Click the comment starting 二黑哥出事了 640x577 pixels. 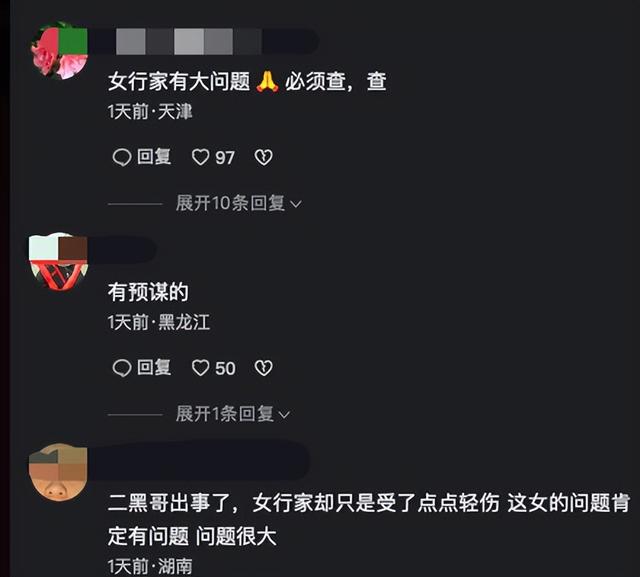point(369,519)
